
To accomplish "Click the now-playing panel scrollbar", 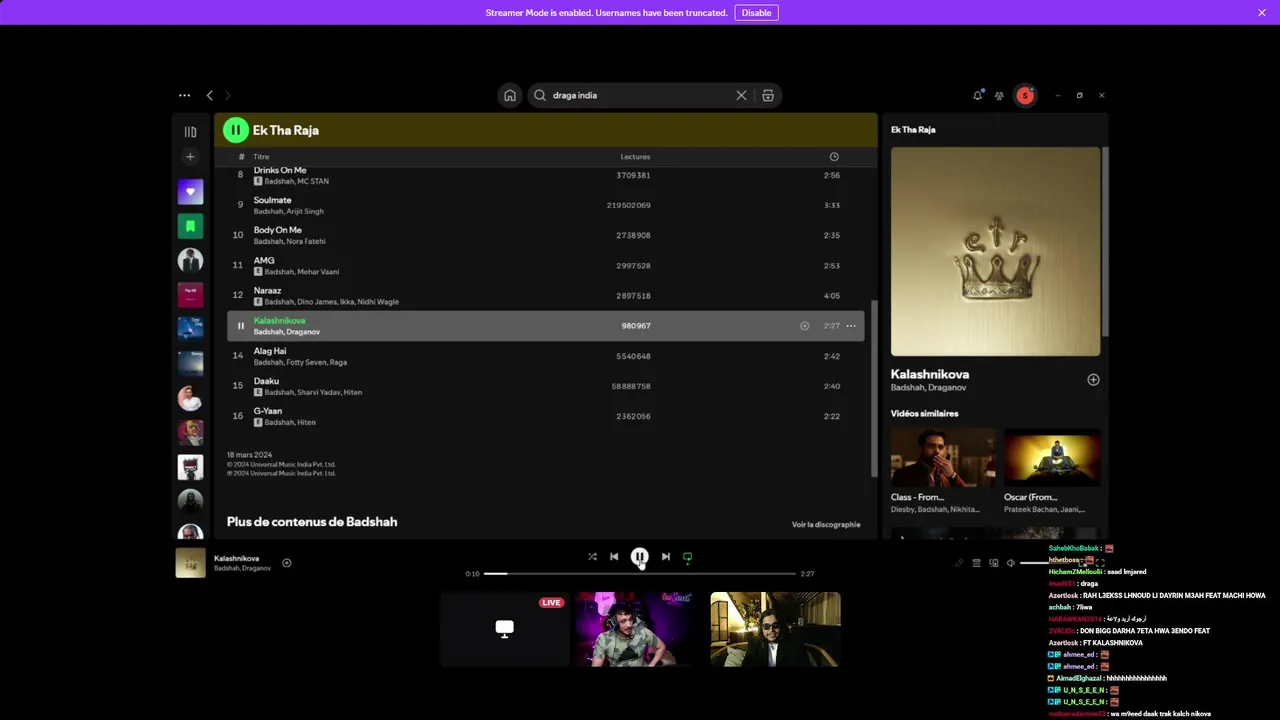I will pyautogui.click(x=1105, y=242).
